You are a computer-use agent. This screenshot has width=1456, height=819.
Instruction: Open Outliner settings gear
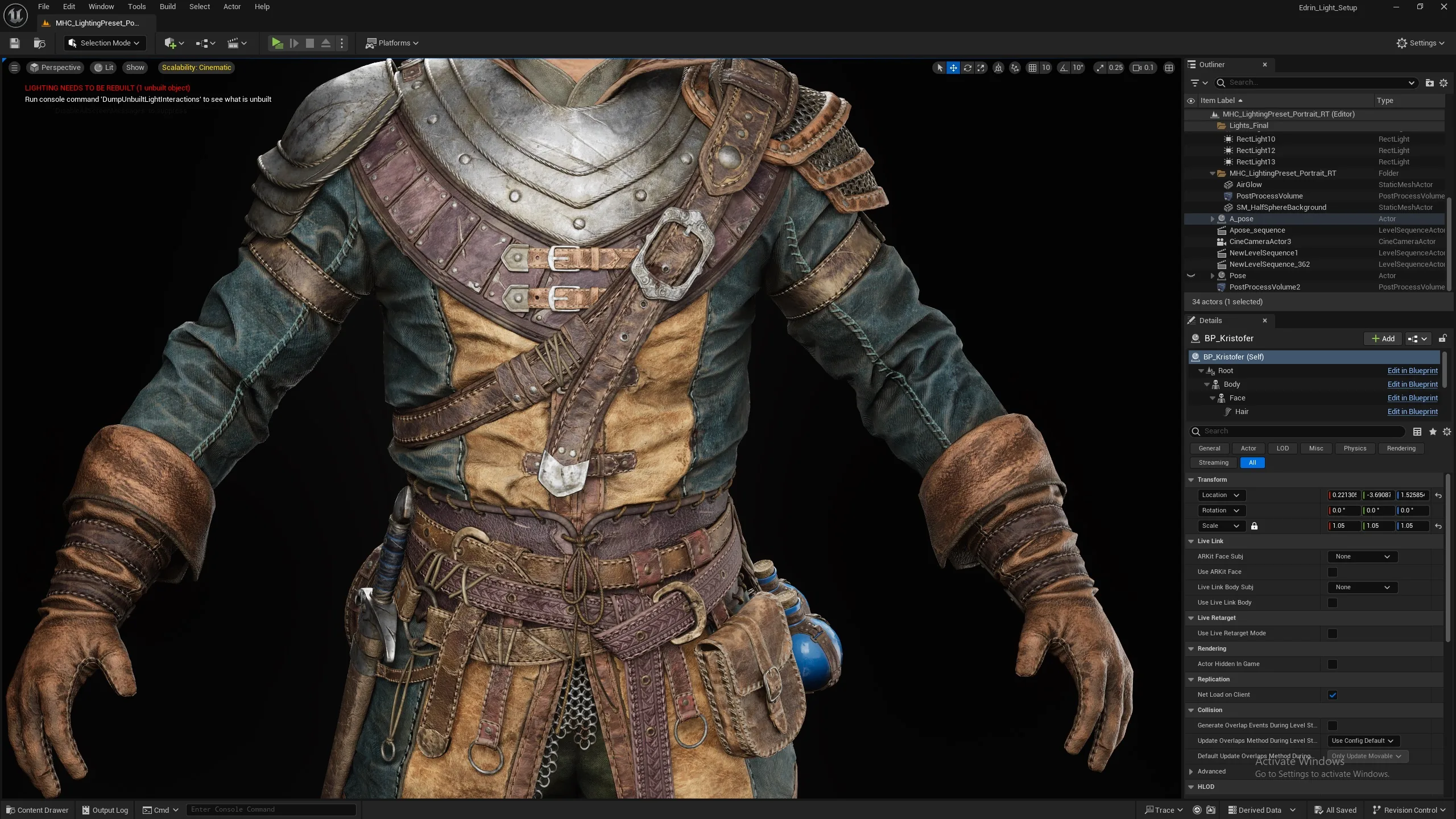click(1443, 83)
